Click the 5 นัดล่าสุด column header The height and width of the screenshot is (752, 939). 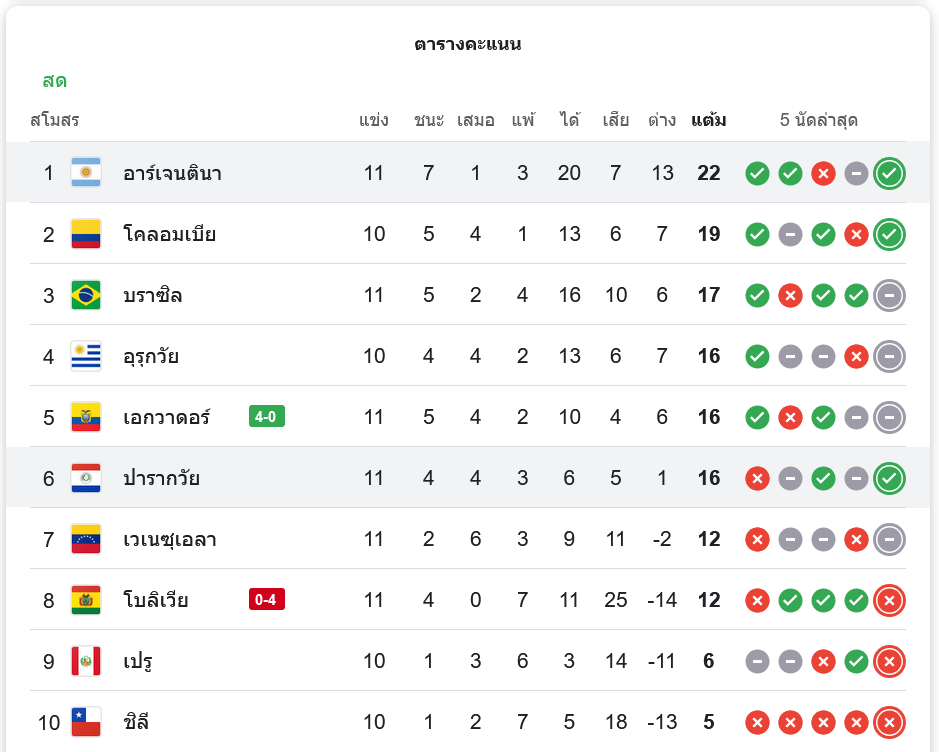819,121
